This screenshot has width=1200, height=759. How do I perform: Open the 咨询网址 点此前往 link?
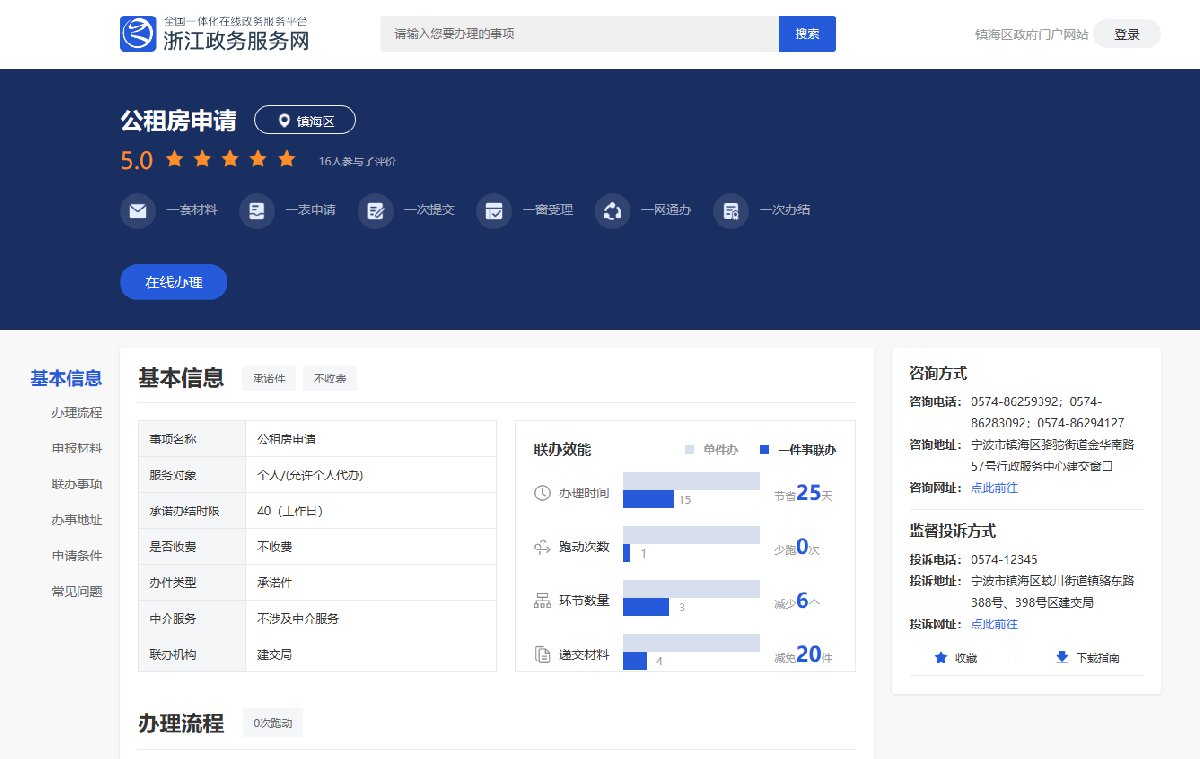click(x=994, y=488)
